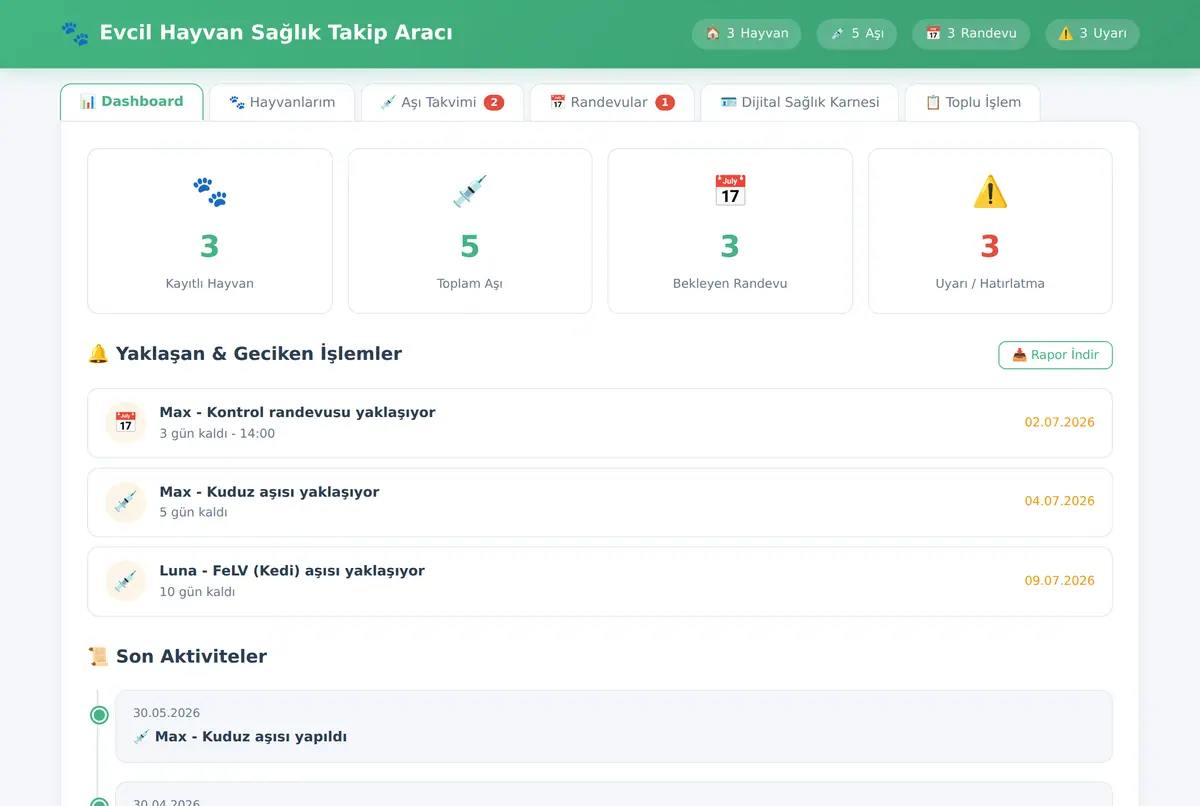Click the house icon in the Hayvan pill

[x=713, y=33]
